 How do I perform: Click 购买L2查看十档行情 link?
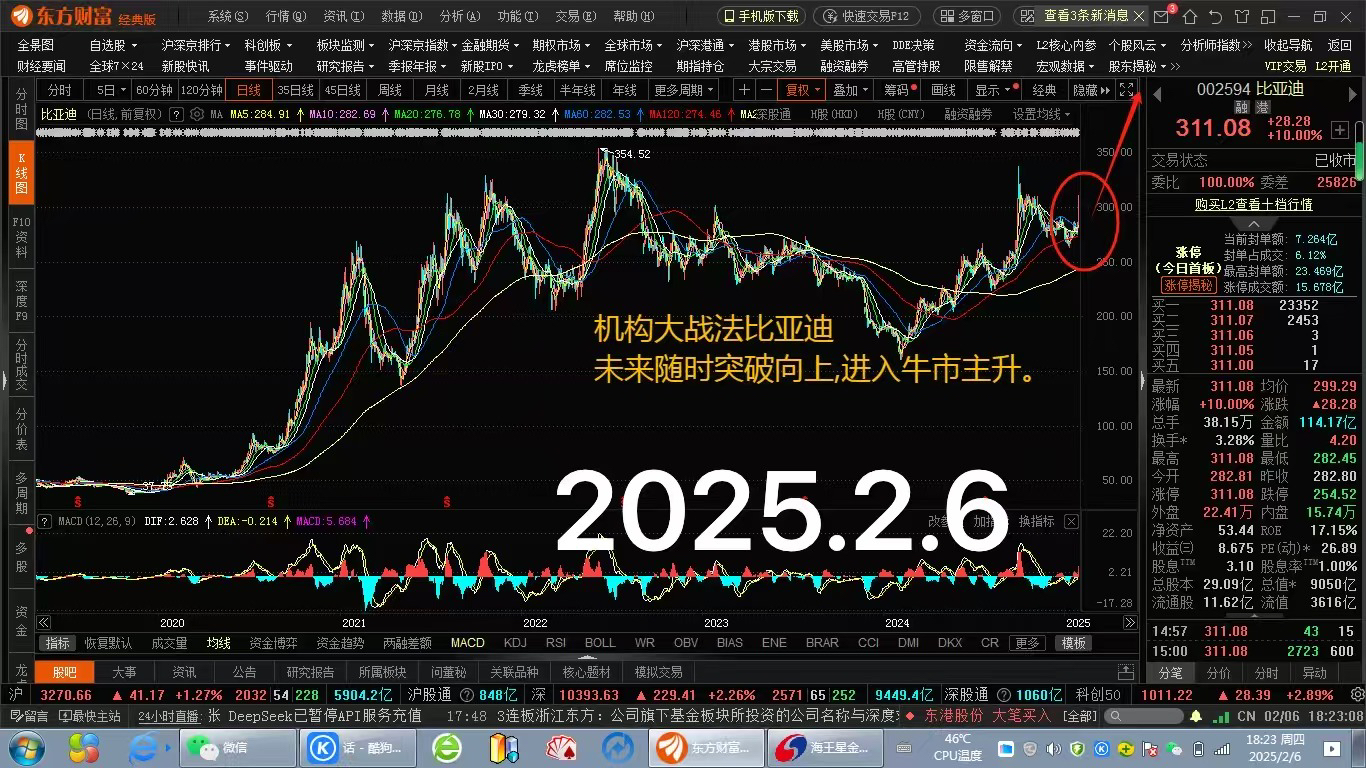(1253, 204)
